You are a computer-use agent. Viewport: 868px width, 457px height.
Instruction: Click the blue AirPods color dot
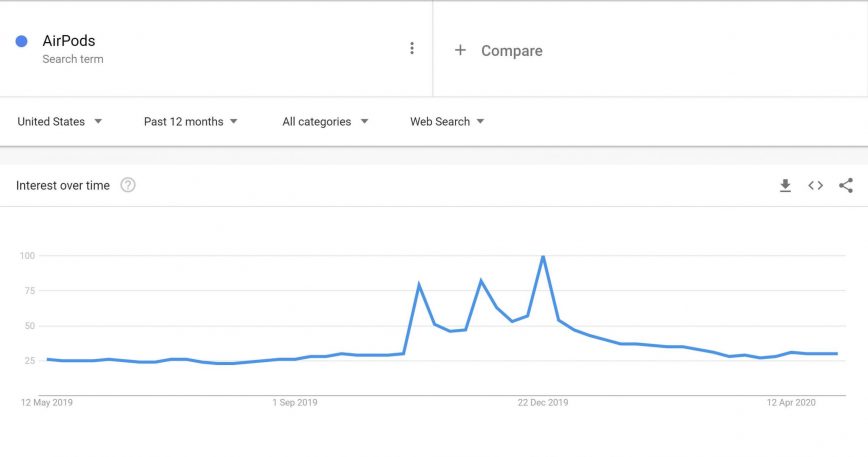21,41
